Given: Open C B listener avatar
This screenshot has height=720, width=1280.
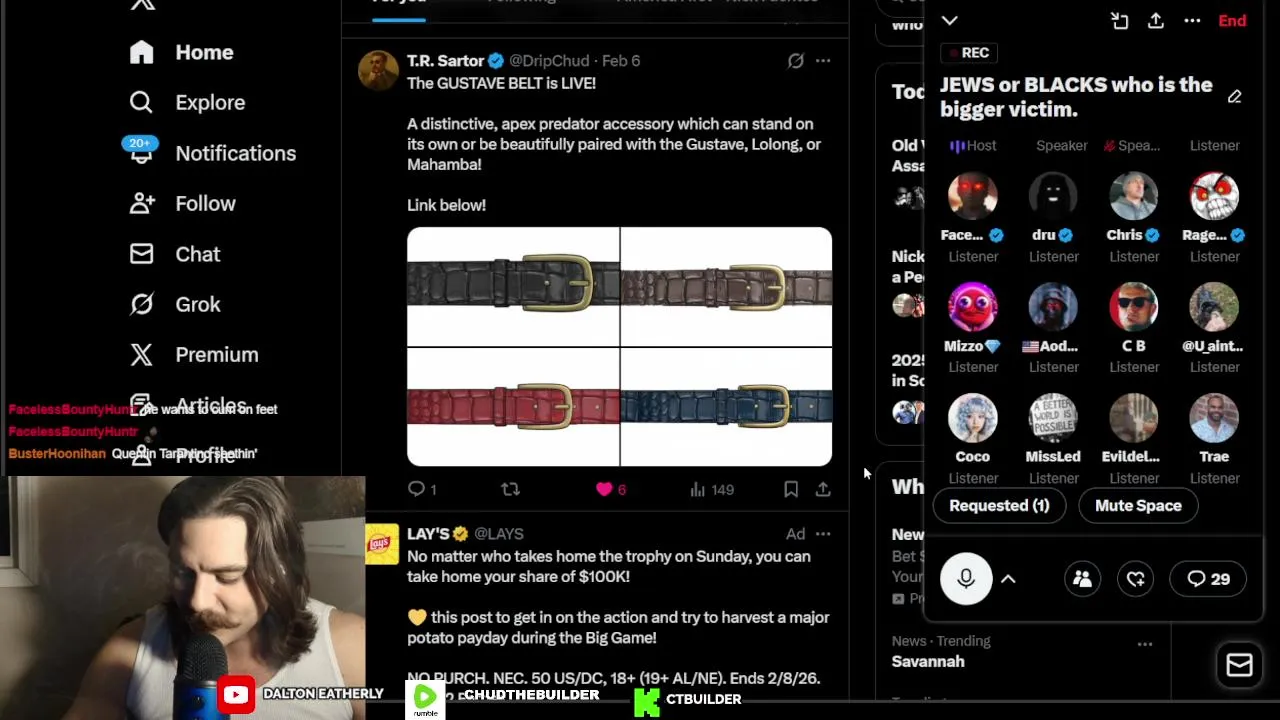Looking at the screenshot, I should tap(1134, 307).
